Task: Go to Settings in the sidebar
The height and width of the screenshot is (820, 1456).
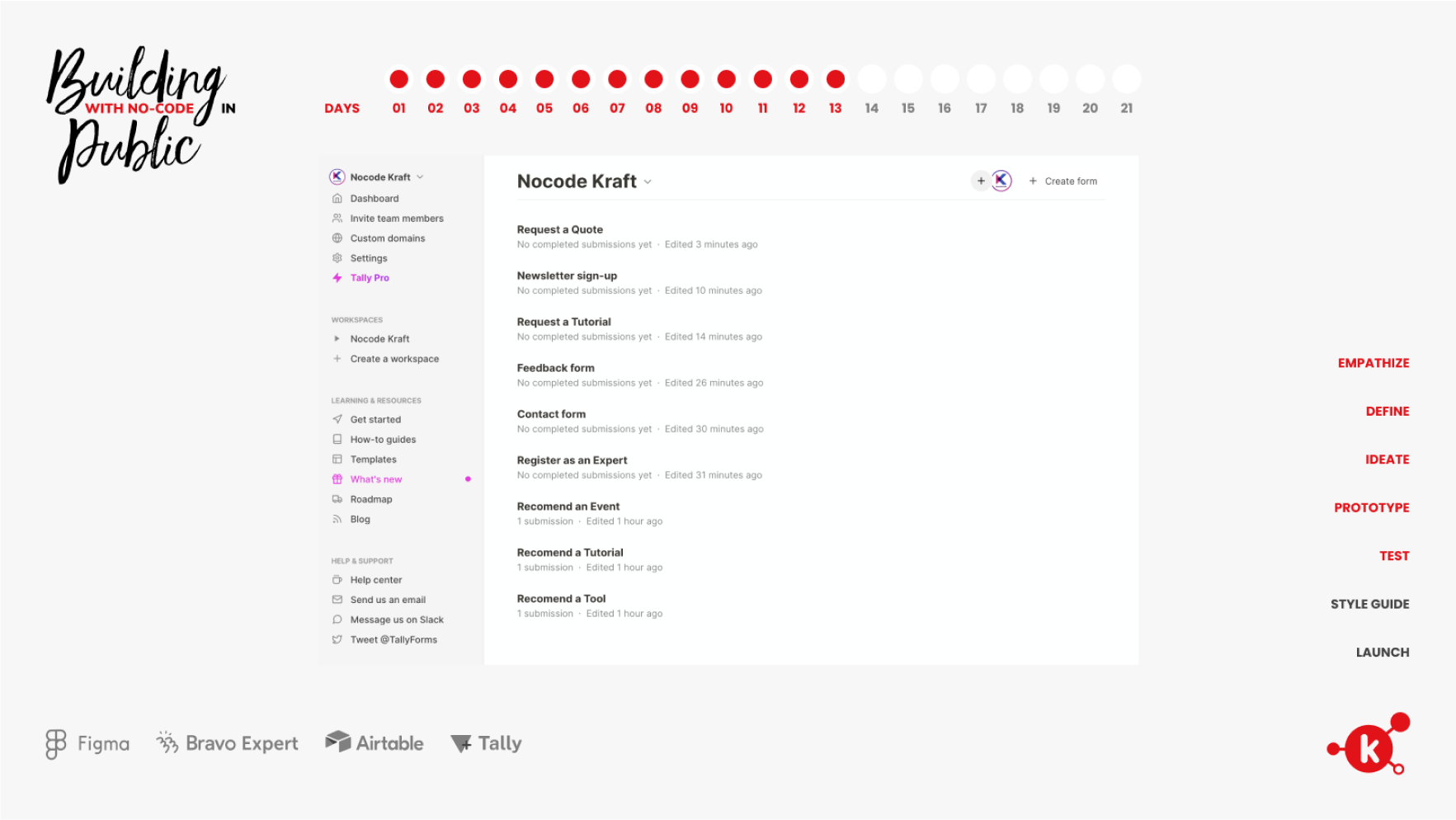Action: pos(369,258)
